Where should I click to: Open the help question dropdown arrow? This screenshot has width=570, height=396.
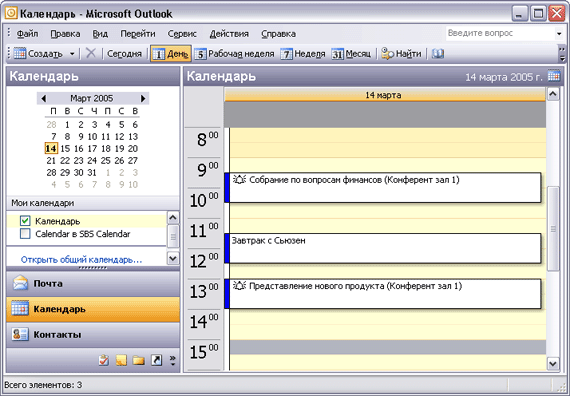coord(559,34)
